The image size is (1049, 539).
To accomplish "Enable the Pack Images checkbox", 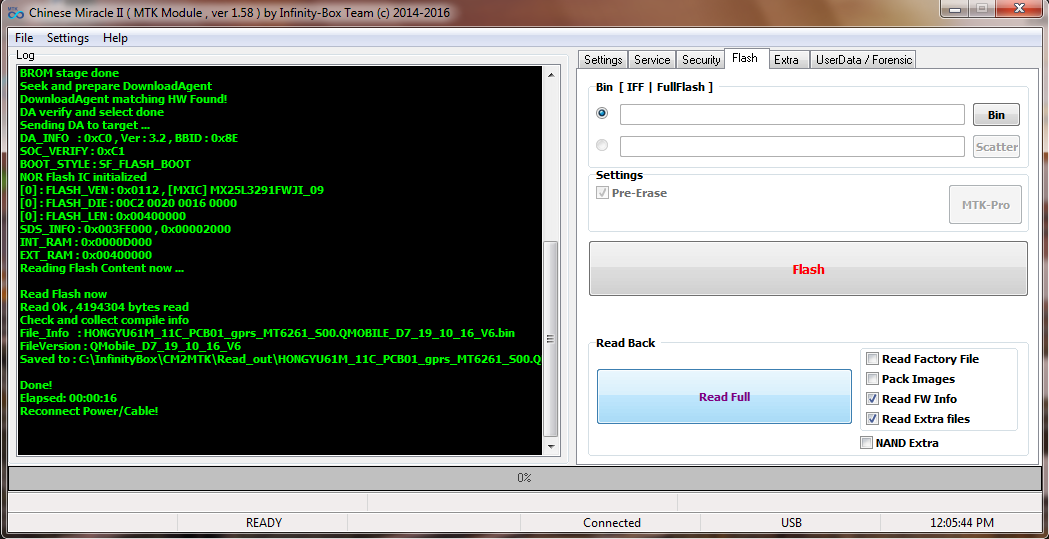I will click(x=873, y=379).
